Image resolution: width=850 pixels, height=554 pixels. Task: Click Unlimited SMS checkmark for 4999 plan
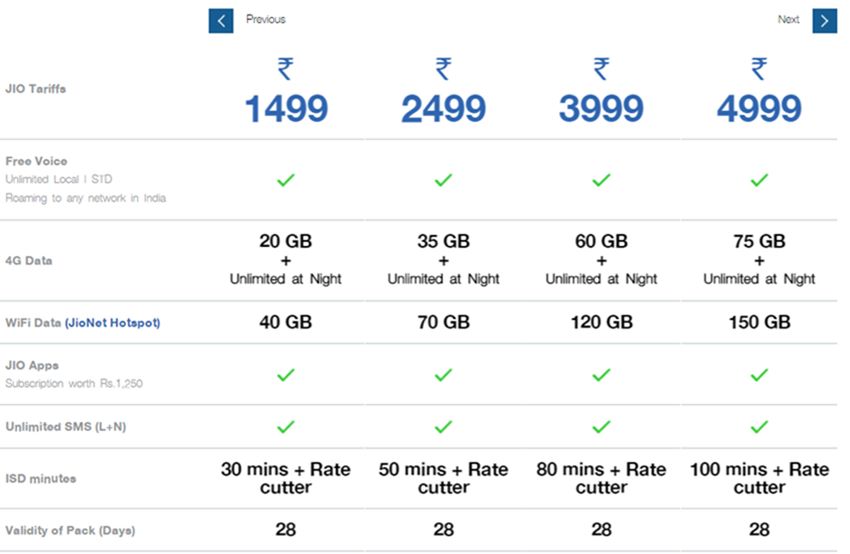pyautogui.click(x=759, y=427)
